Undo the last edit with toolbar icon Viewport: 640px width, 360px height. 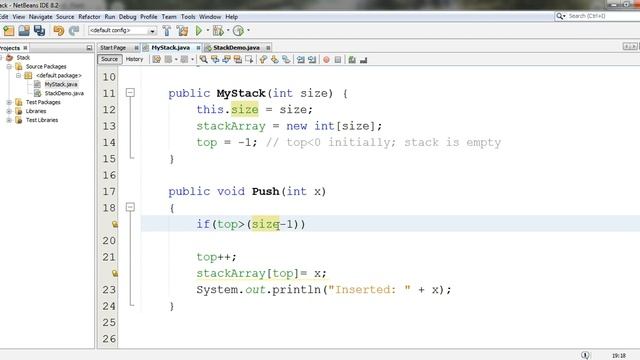click(x=59, y=31)
